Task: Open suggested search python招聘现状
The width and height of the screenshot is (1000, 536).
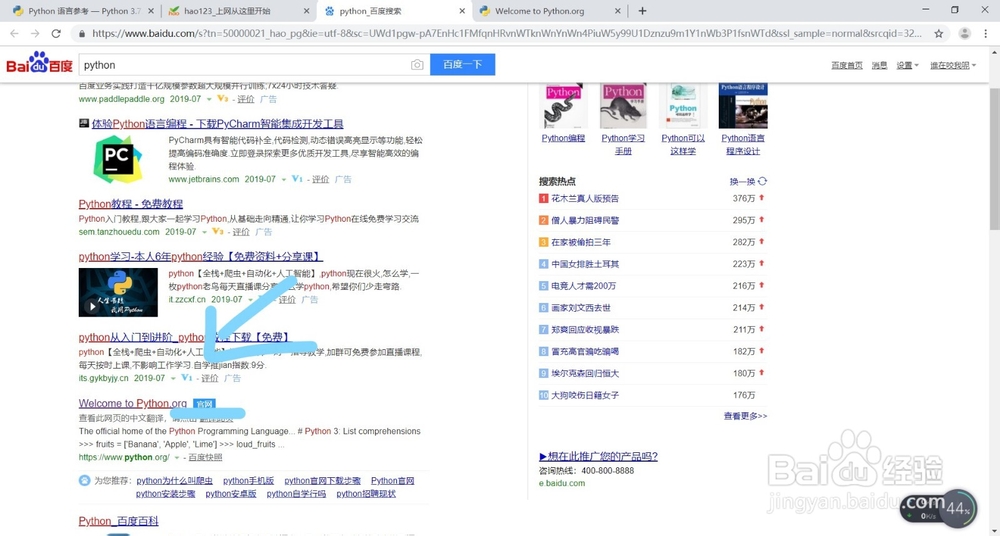Action: [366, 494]
